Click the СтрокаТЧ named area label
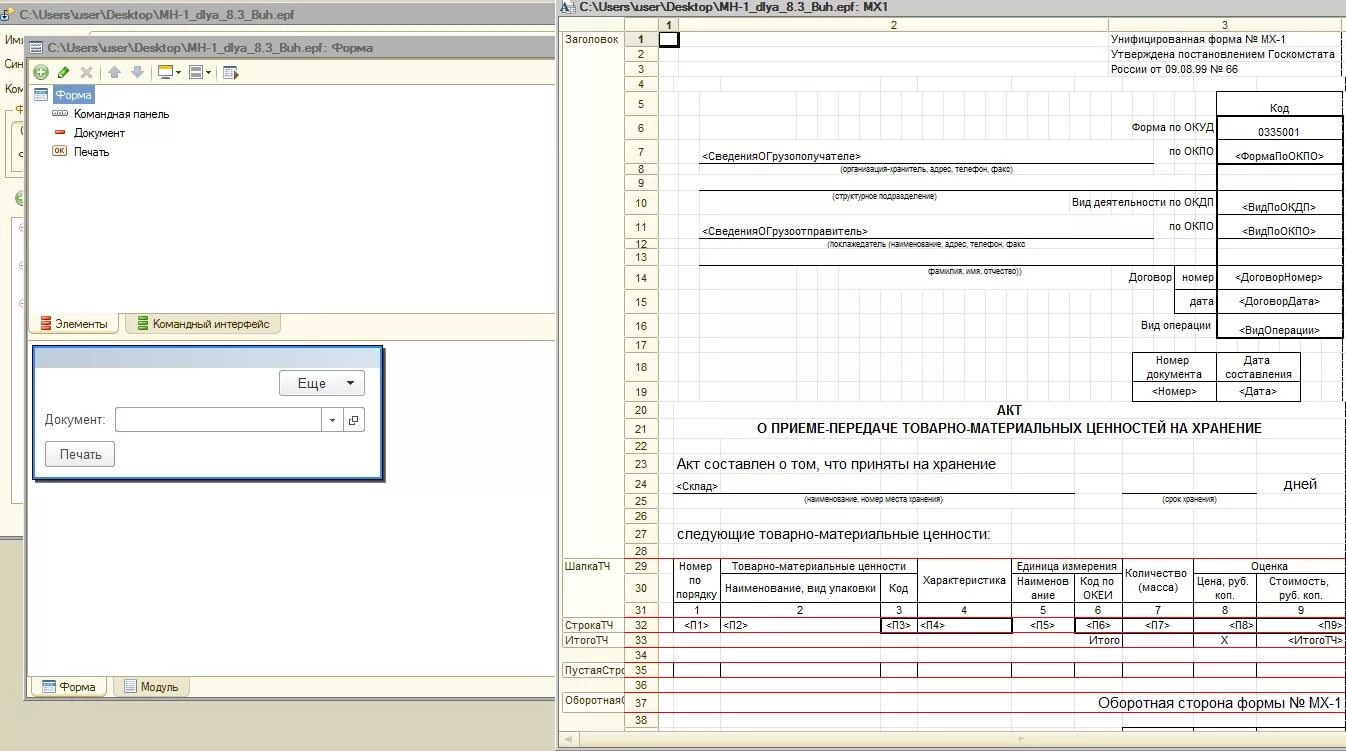This screenshot has height=751, width=1346. point(588,625)
